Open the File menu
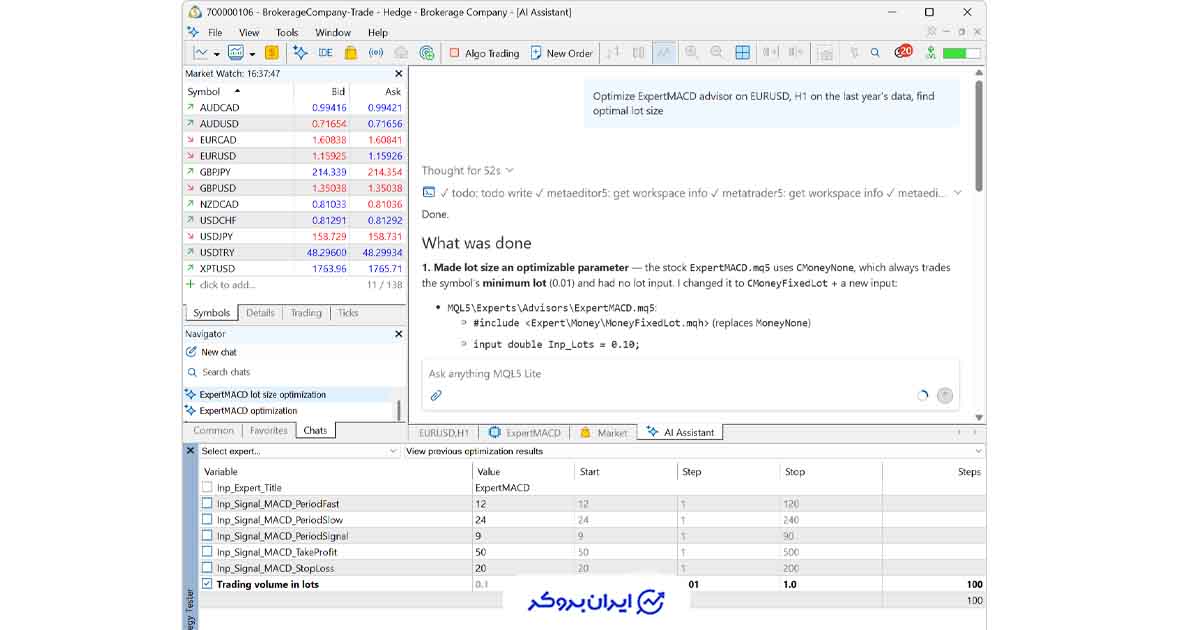The image size is (1200, 630). tap(215, 32)
